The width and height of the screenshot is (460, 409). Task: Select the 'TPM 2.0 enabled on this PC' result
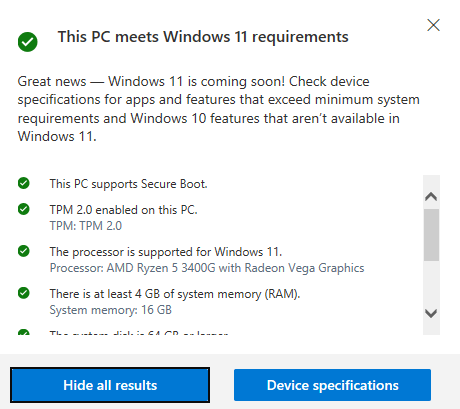coord(124,210)
